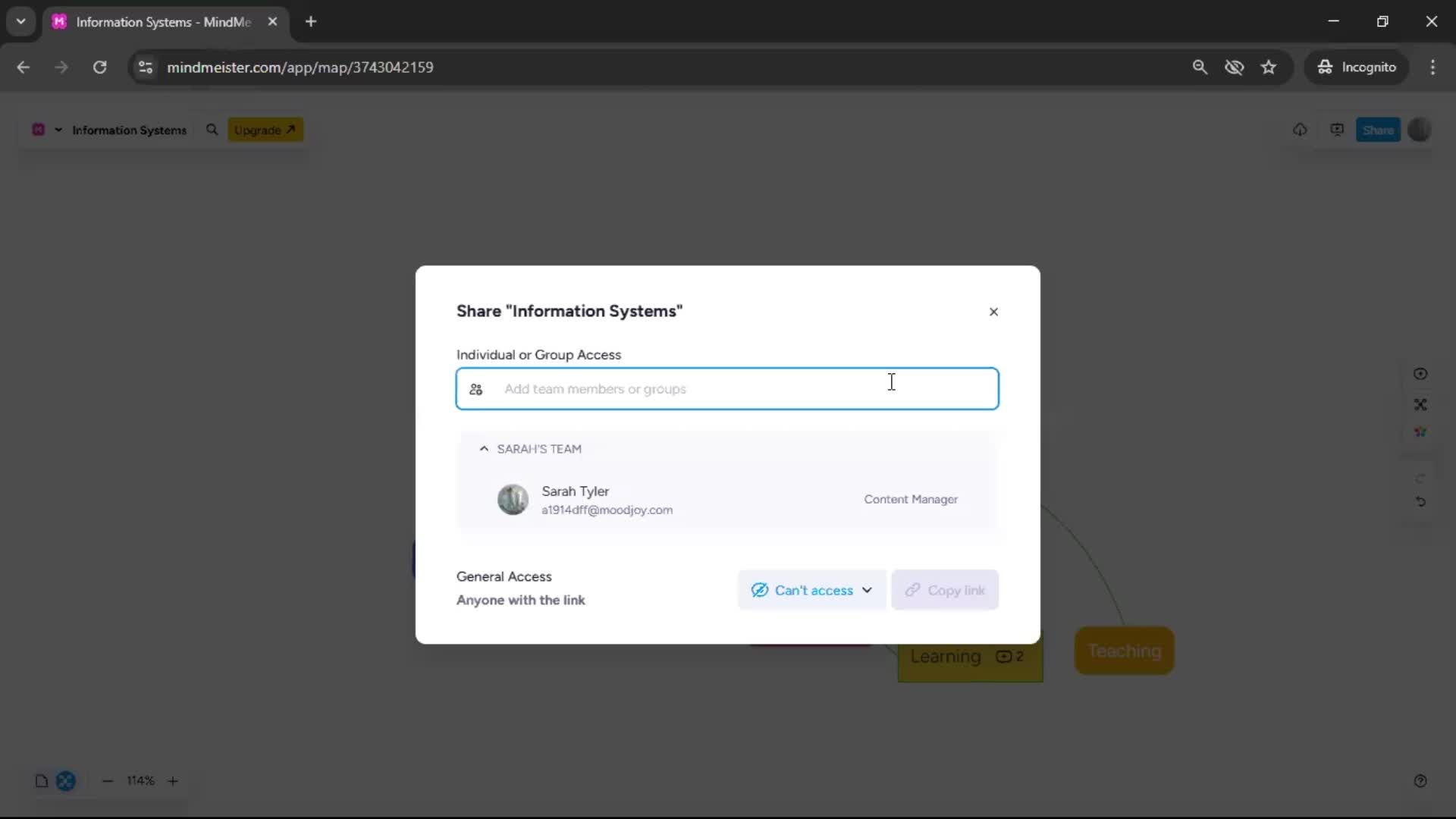This screenshot has width=1456, height=819.
Task: Click Sarah Tyler's name in team list
Action: click(575, 491)
